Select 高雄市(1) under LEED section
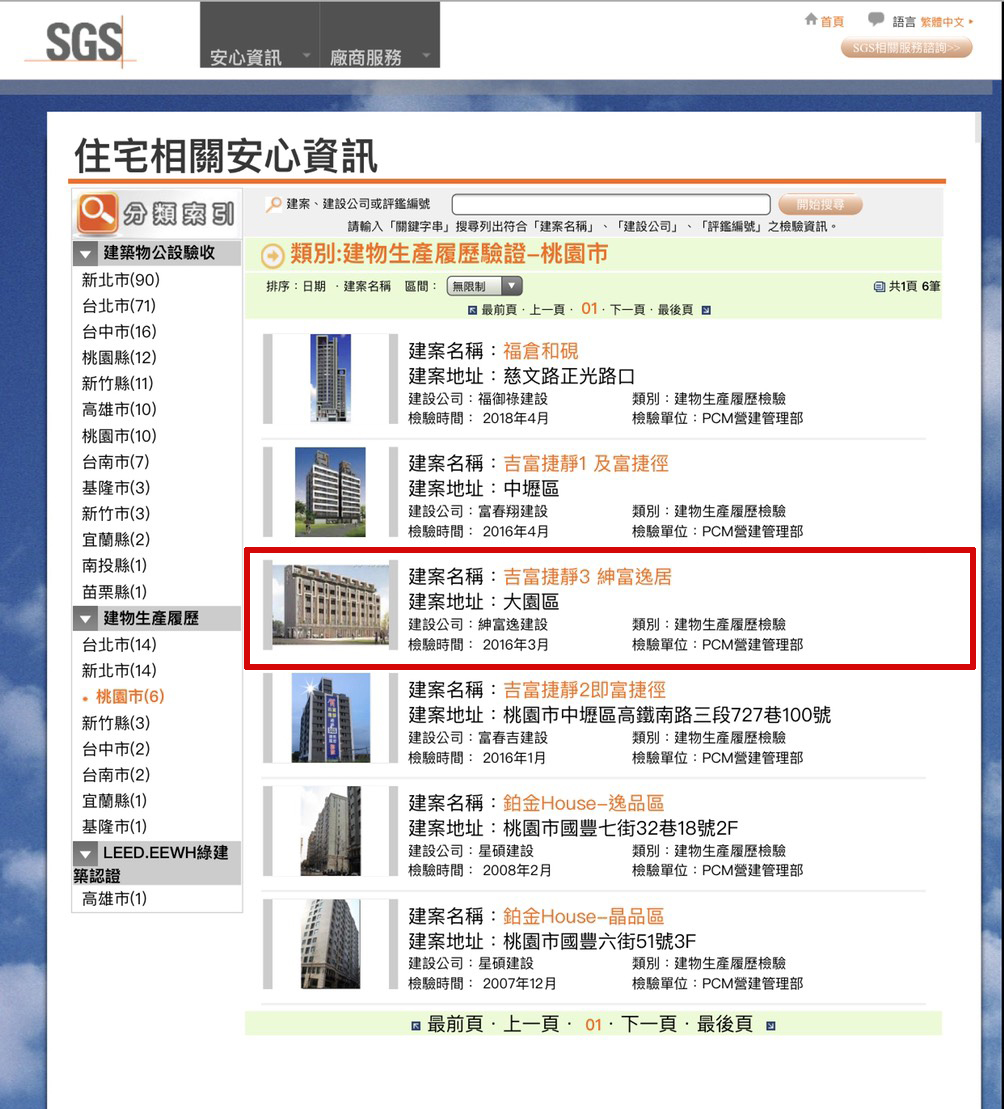1004x1109 pixels. (x=114, y=899)
